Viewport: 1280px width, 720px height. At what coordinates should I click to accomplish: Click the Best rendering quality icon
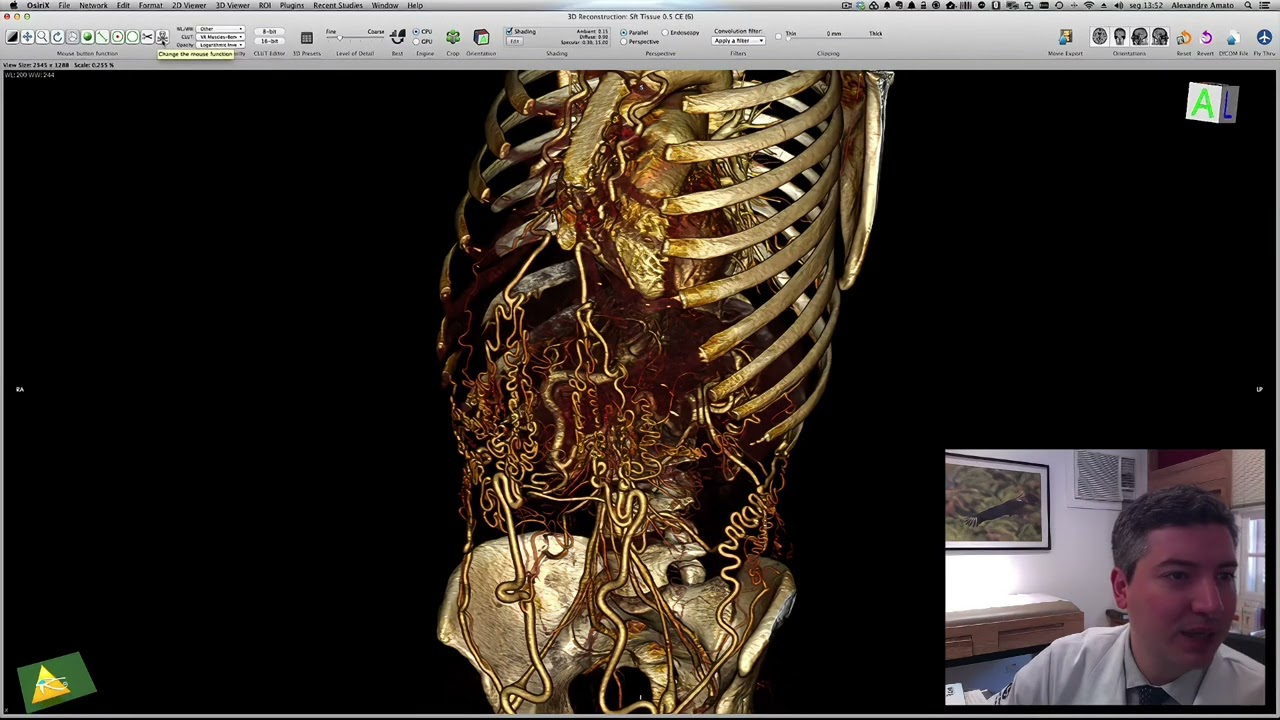[x=397, y=37]
